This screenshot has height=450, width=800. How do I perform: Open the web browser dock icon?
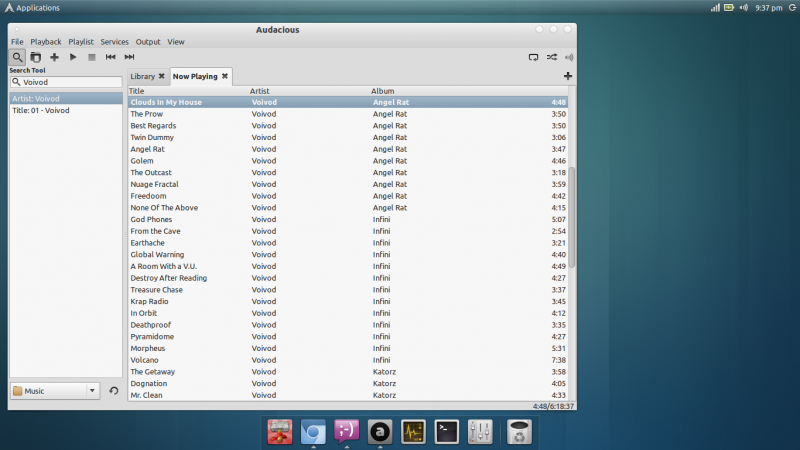(313, 432)
